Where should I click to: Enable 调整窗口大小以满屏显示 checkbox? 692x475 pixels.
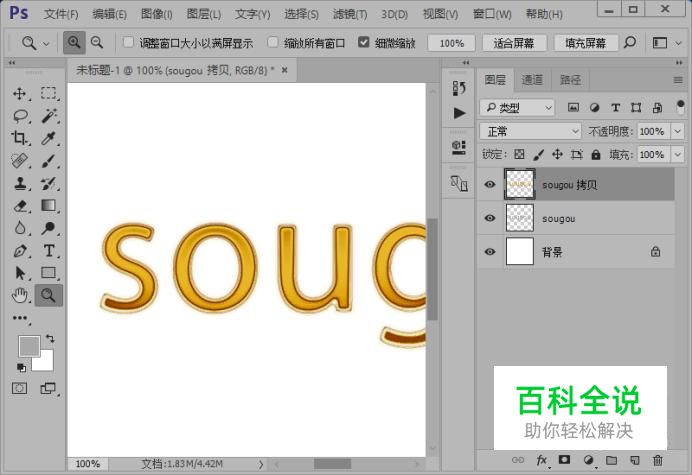[x=128, y=42]
